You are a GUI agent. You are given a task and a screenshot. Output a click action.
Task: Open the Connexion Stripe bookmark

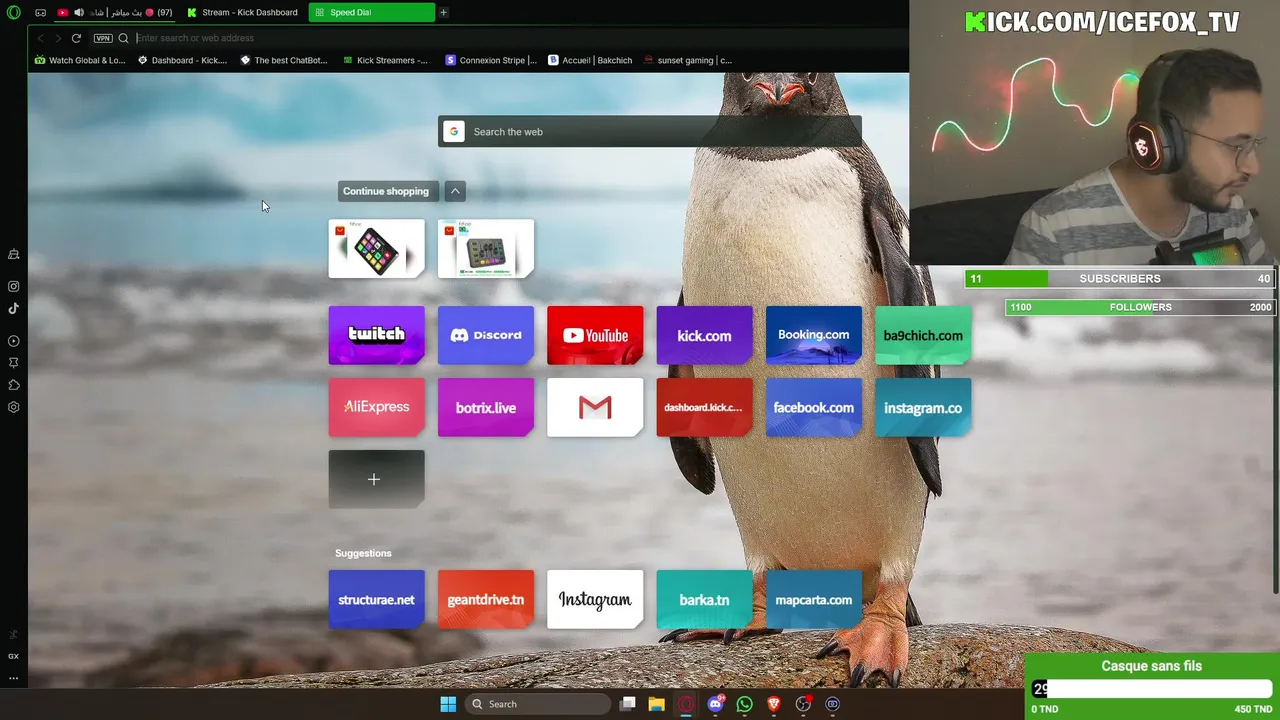click(x=491, y=60)
